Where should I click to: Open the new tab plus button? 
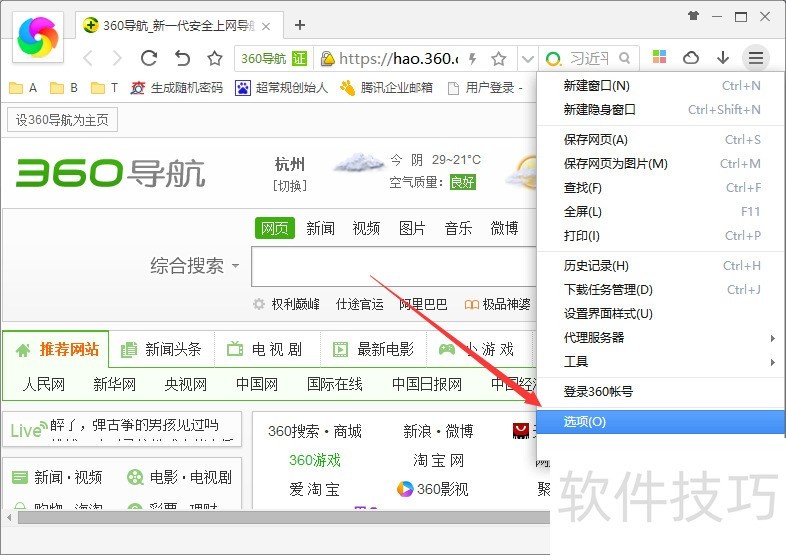(300, 25)
